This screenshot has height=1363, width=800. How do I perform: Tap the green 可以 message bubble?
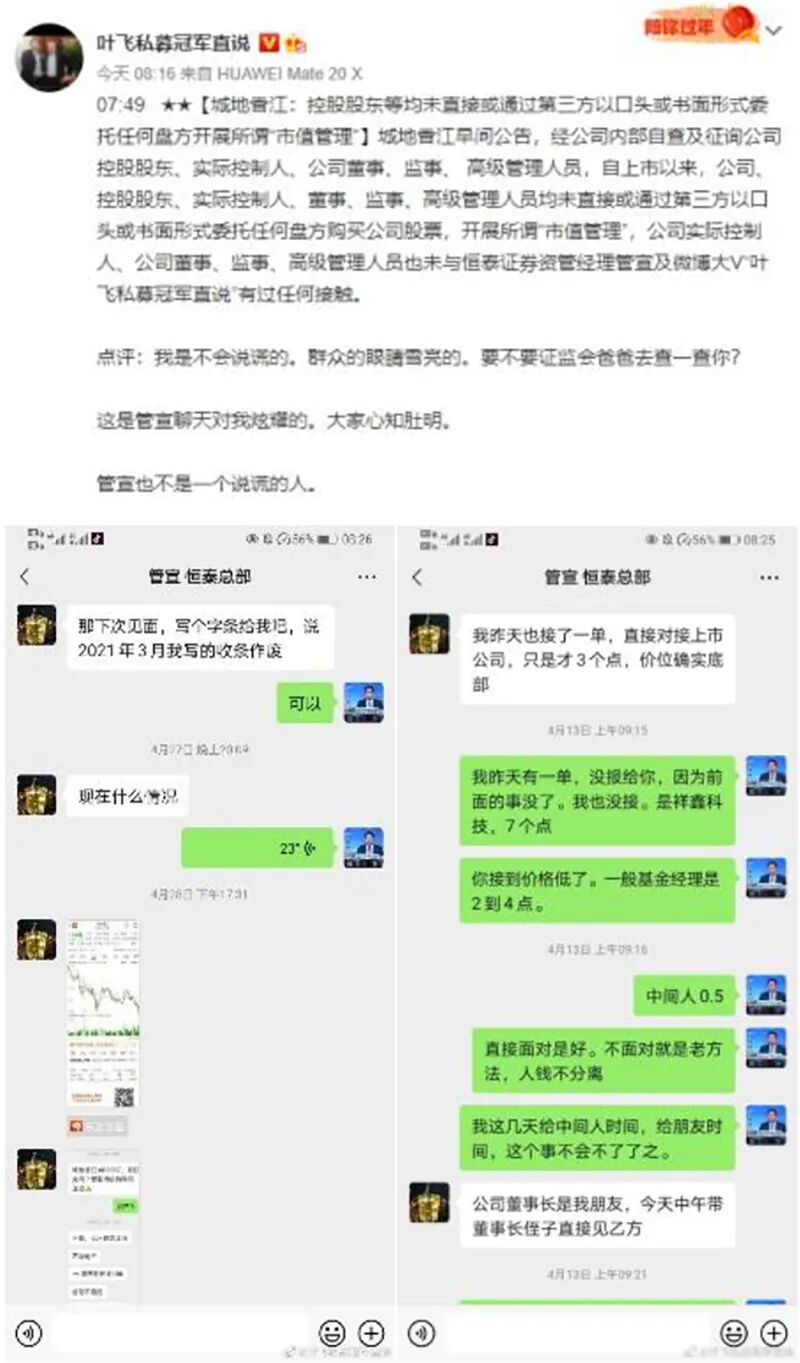click(305, 704)
